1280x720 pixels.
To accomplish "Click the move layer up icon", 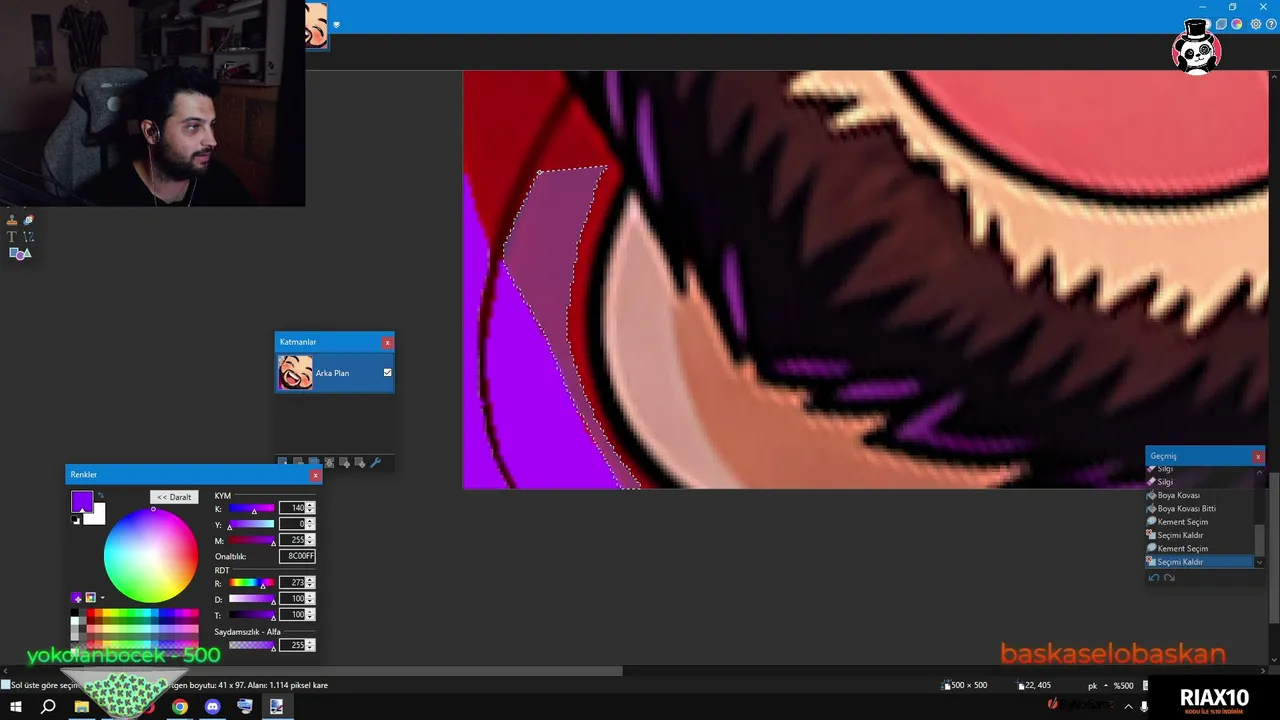I will [345, 463].
